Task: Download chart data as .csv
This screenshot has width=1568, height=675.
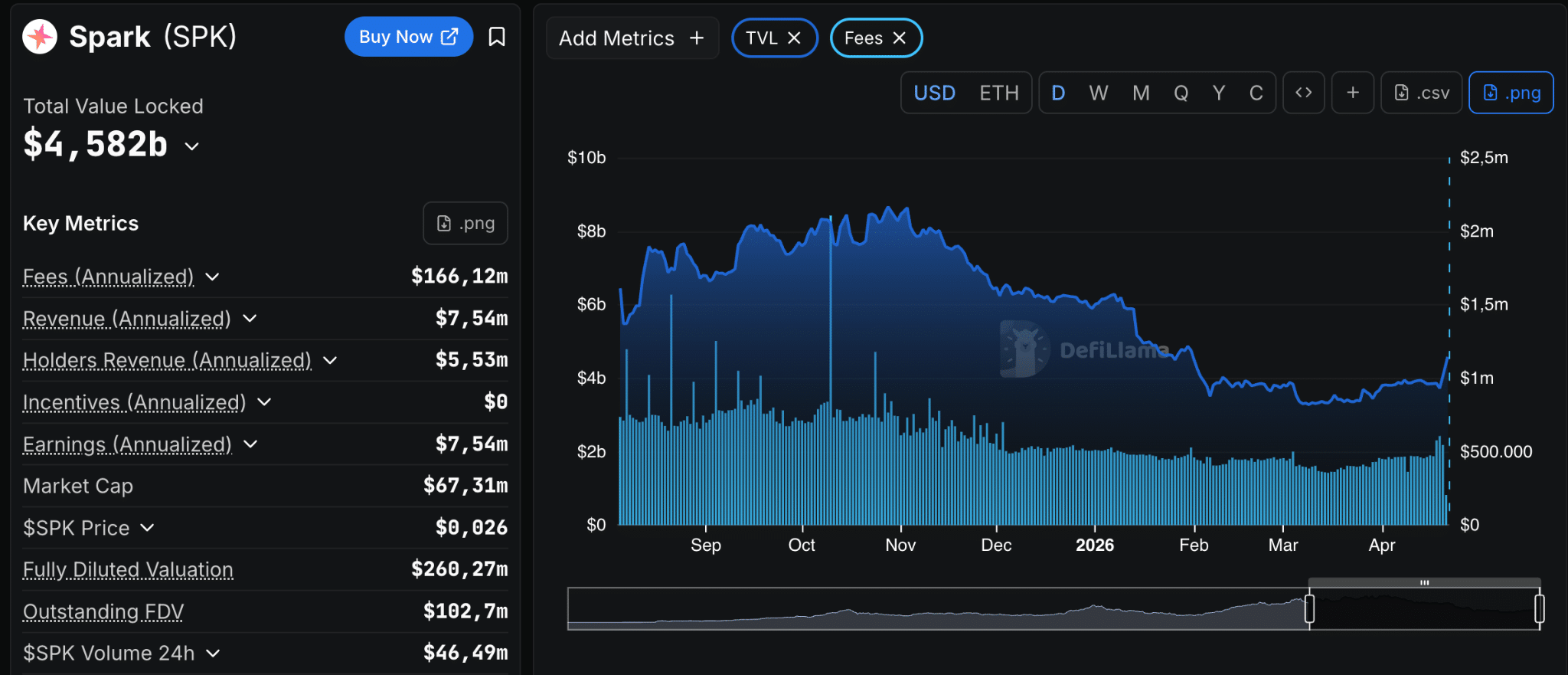Action: 1422,93
